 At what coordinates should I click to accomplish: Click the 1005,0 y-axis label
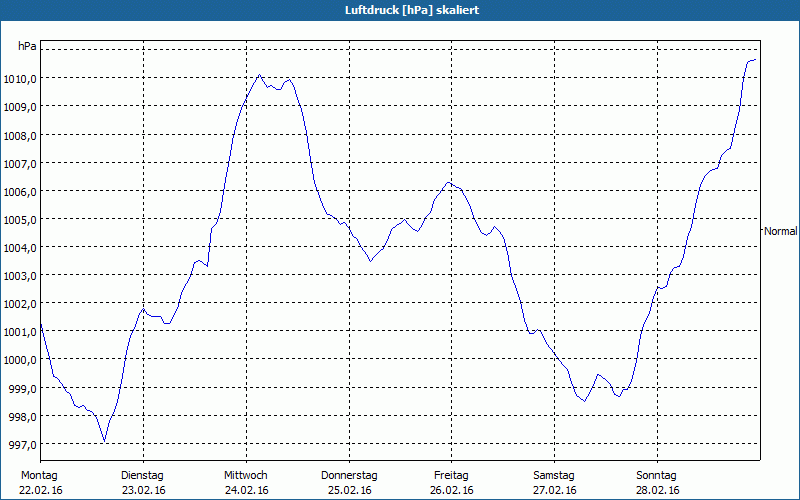20,220
